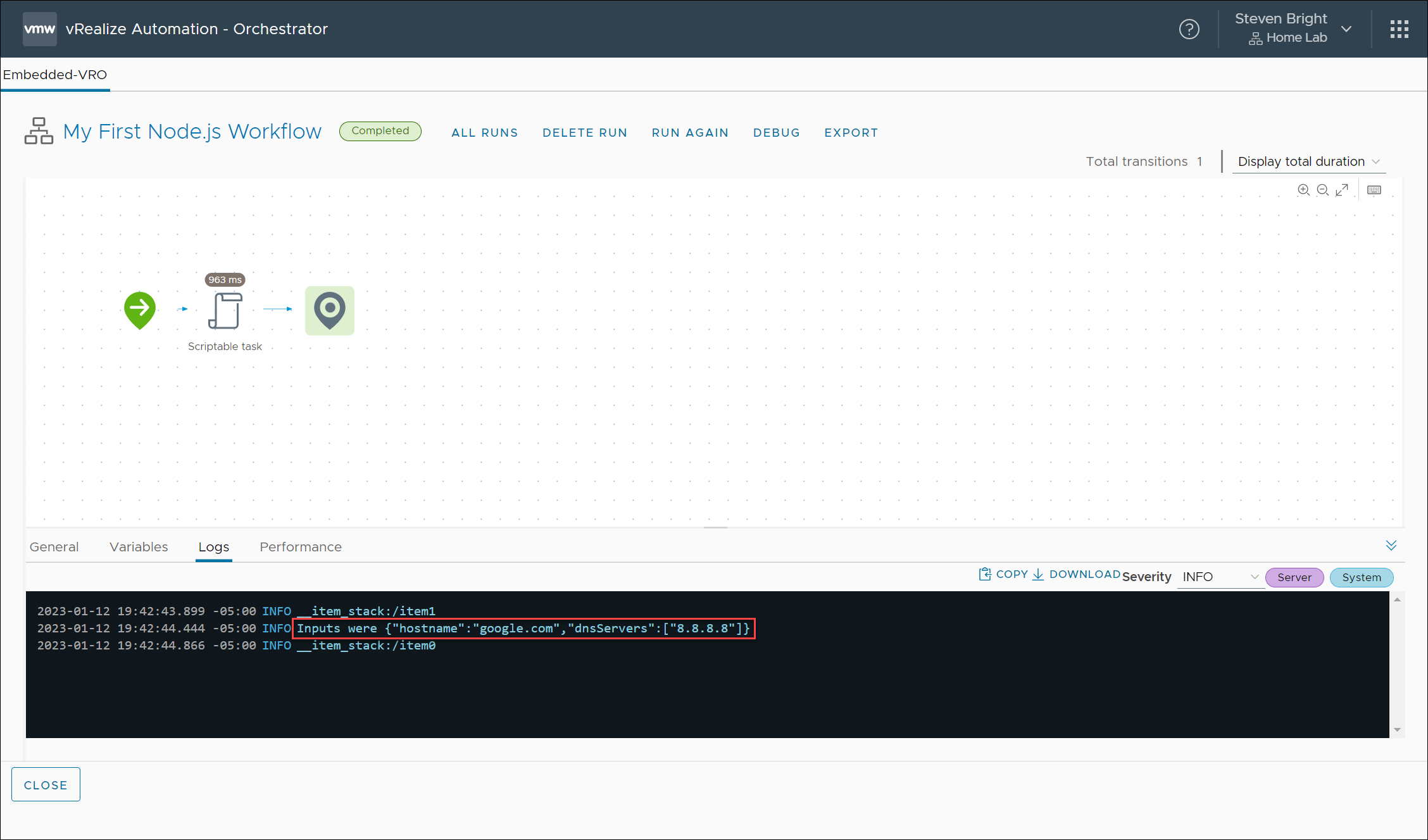Switch to the Performance tab

pos(301,547)
